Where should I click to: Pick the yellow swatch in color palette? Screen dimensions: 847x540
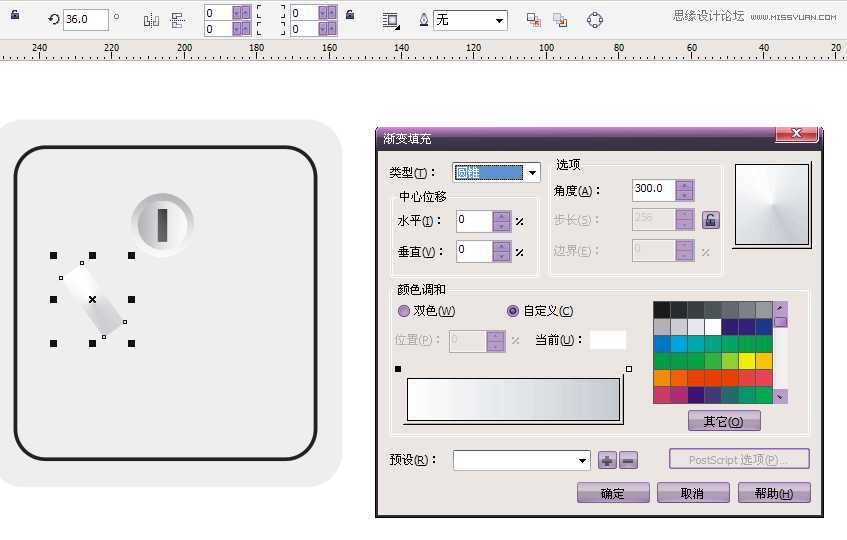click(x=746, y=360)
